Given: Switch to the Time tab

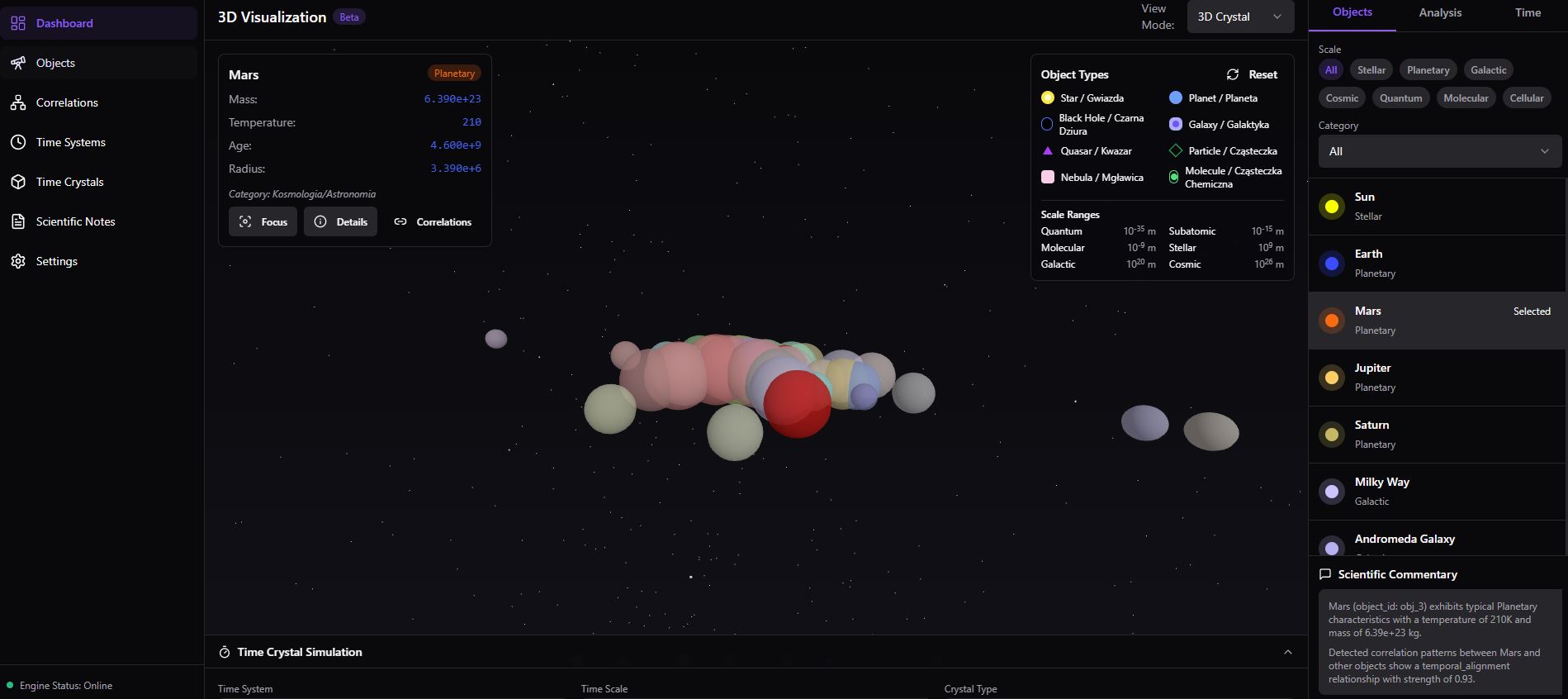Looking at the screenshot, I should [1528, 13].
